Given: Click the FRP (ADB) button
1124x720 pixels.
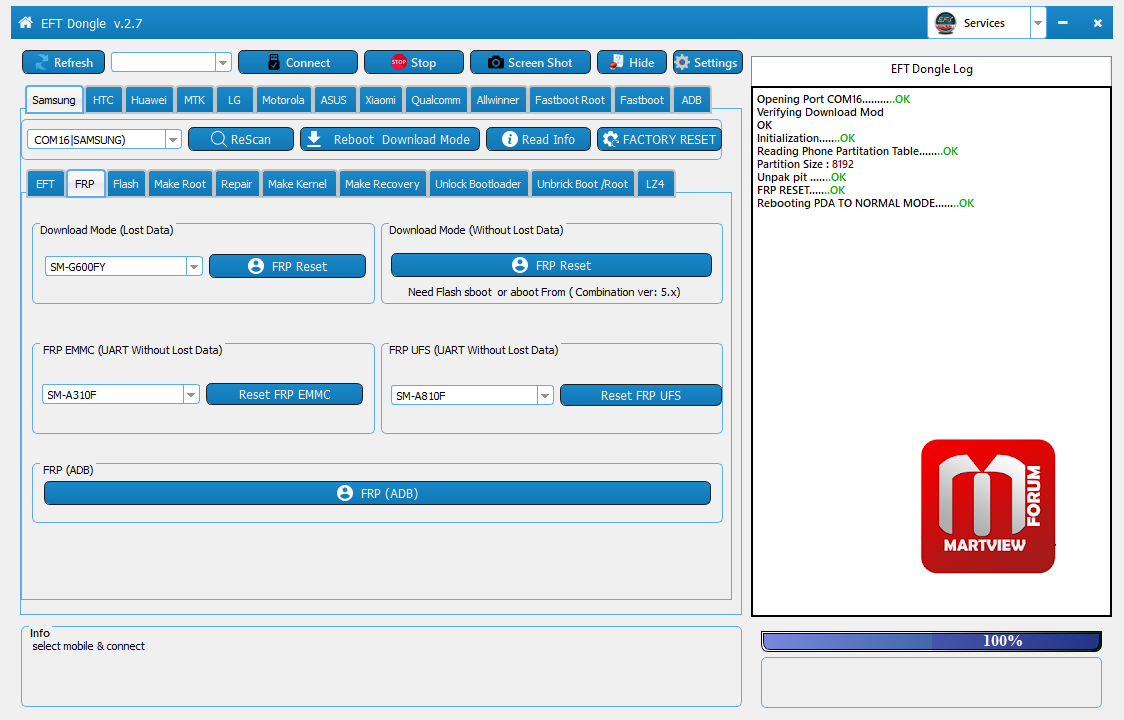Looking at the screenshot, I should click(377, 493).
